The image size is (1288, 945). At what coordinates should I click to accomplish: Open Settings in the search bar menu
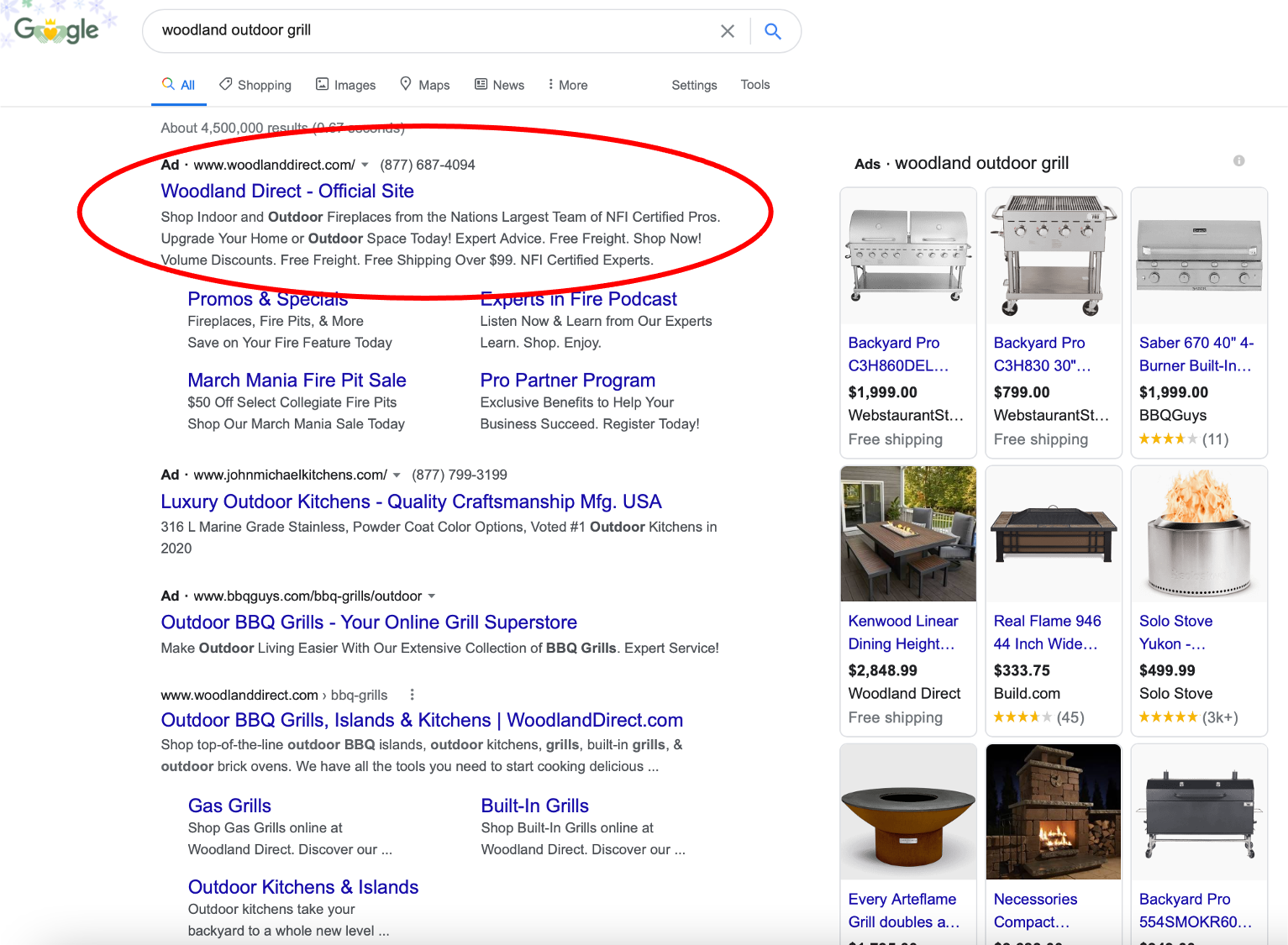tap(694, 85)
